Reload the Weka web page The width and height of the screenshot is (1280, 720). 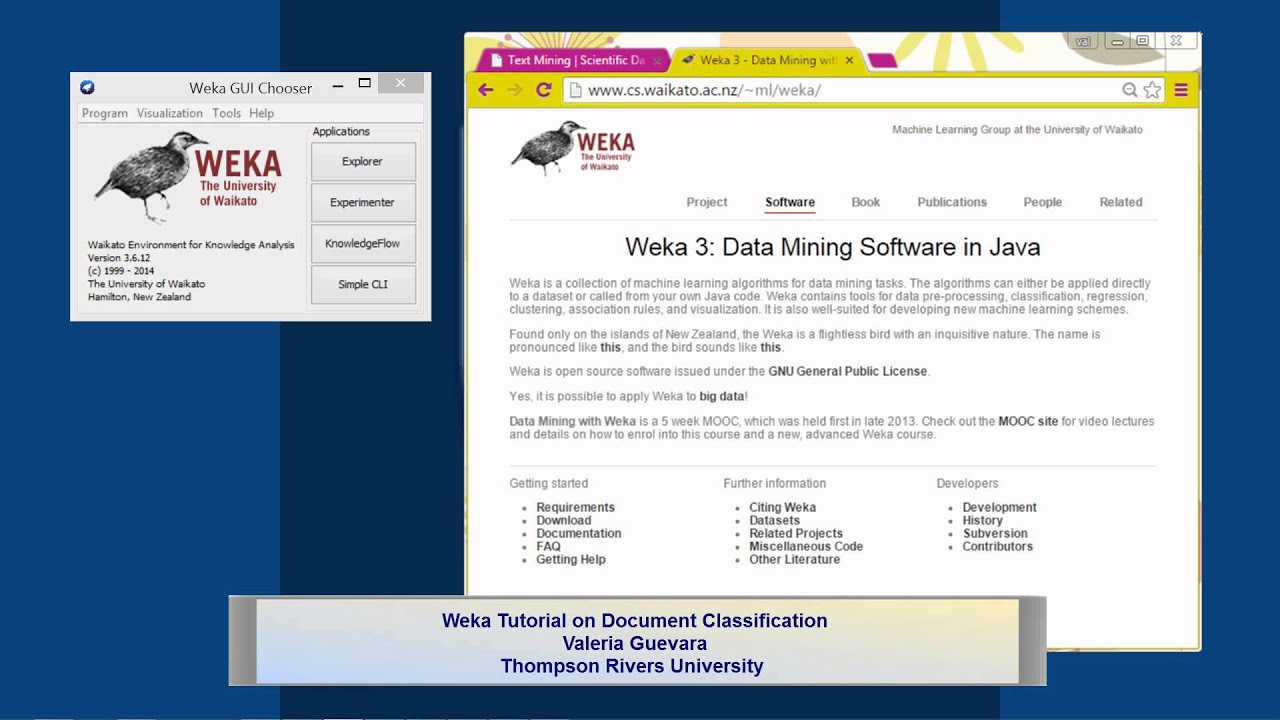(x=544, y=90)
